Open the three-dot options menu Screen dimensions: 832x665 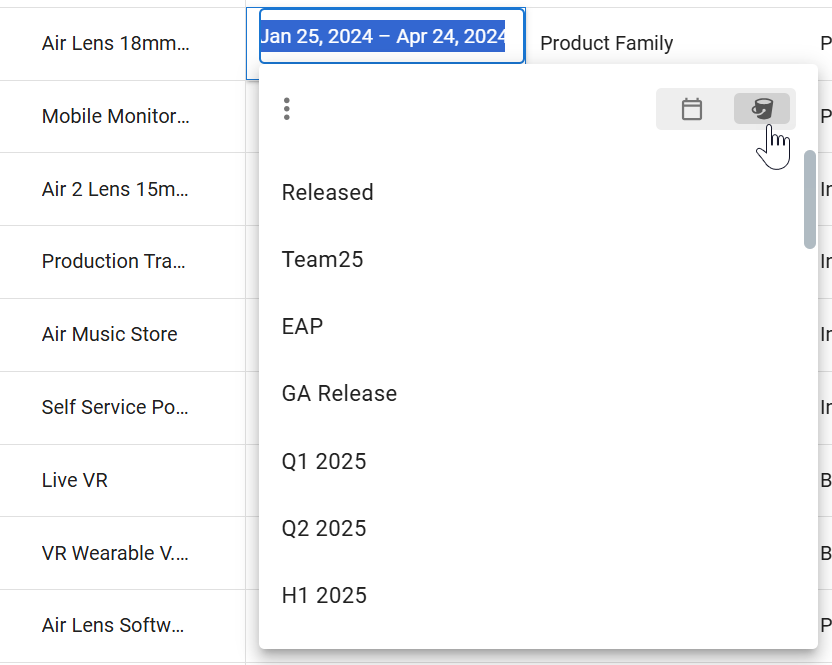287,109
